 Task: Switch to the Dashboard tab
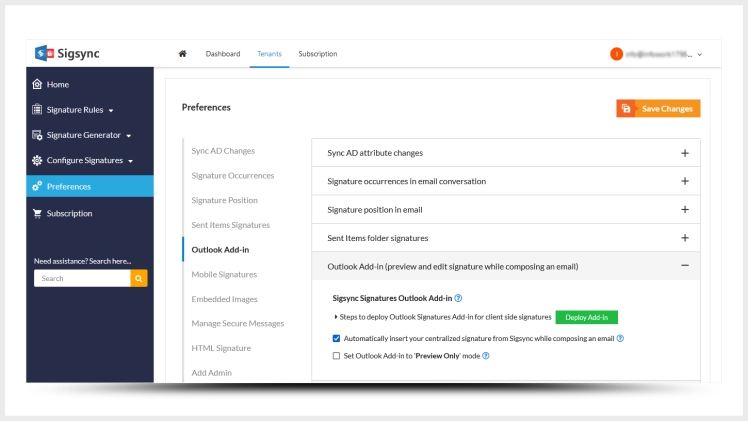pos(222,54)
